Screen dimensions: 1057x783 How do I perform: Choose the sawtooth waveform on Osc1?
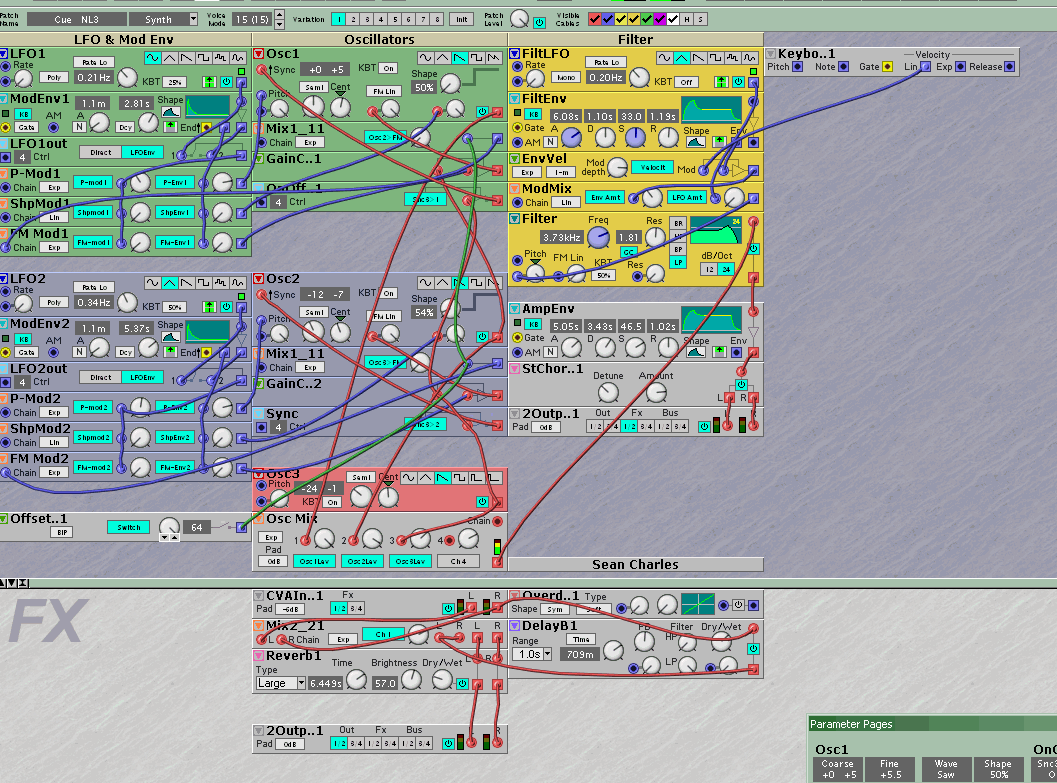click(x=460, y=58)
